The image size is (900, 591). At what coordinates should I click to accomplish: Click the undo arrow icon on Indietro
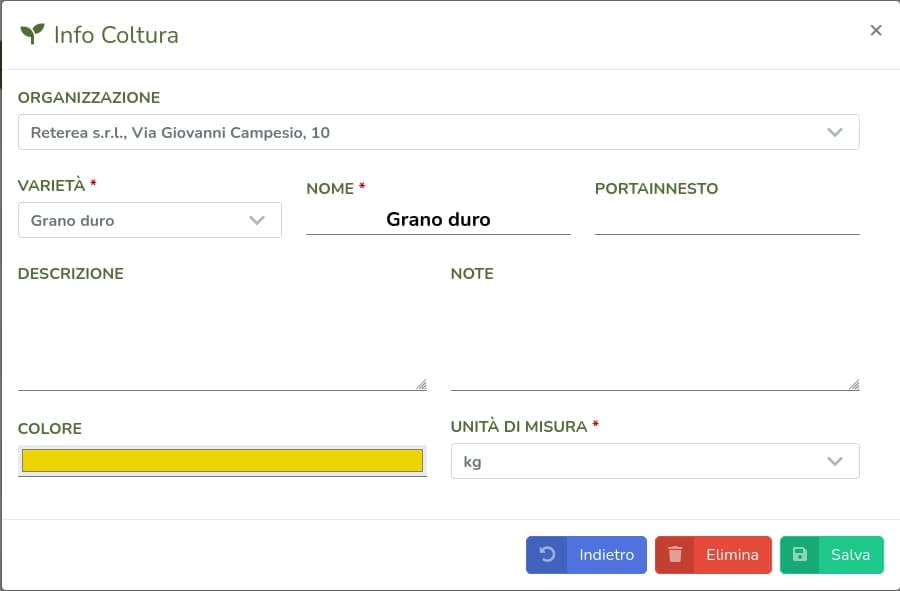(x=547, y=554)
